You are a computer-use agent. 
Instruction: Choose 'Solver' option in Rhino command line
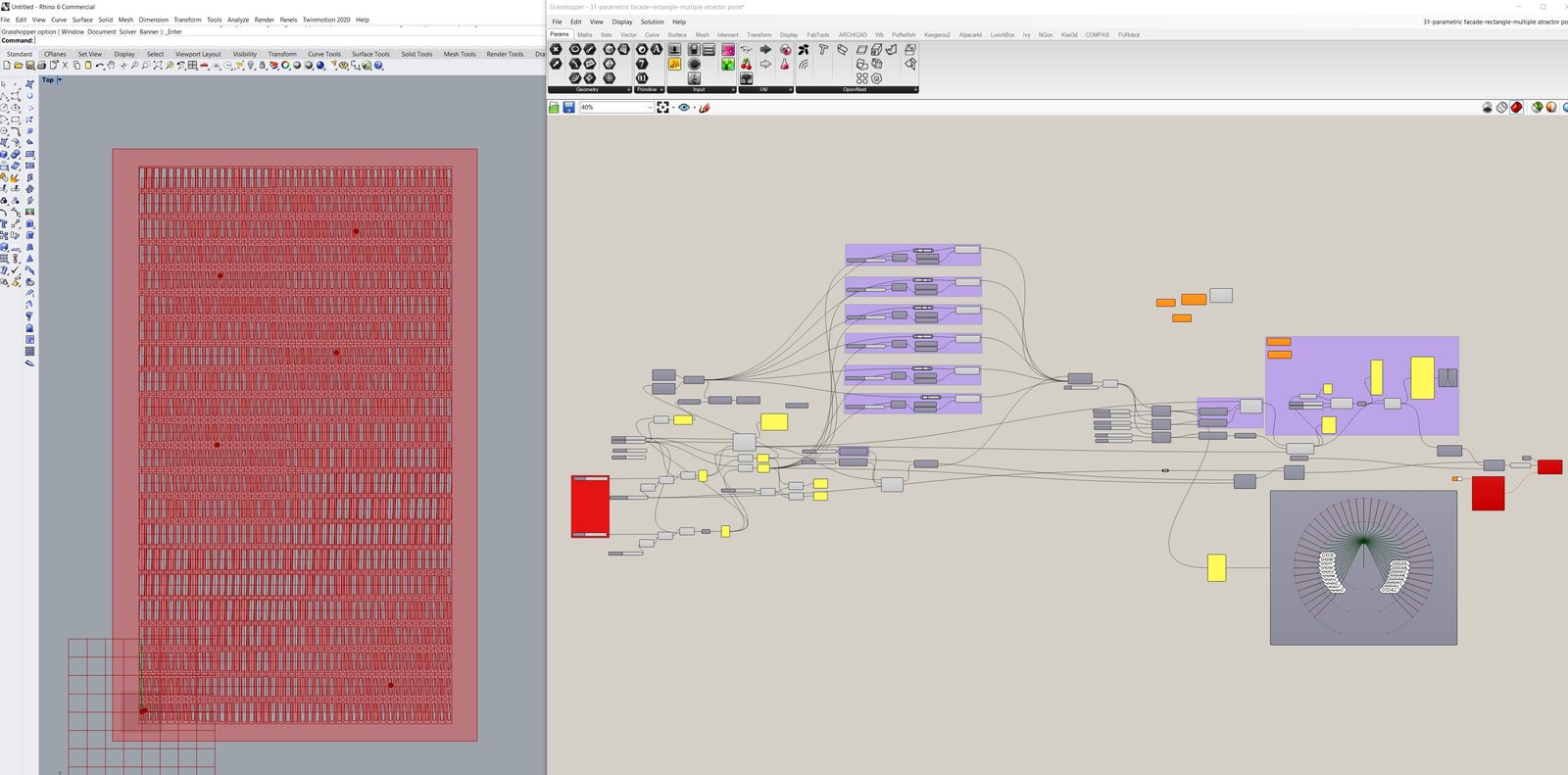[127, 31]
